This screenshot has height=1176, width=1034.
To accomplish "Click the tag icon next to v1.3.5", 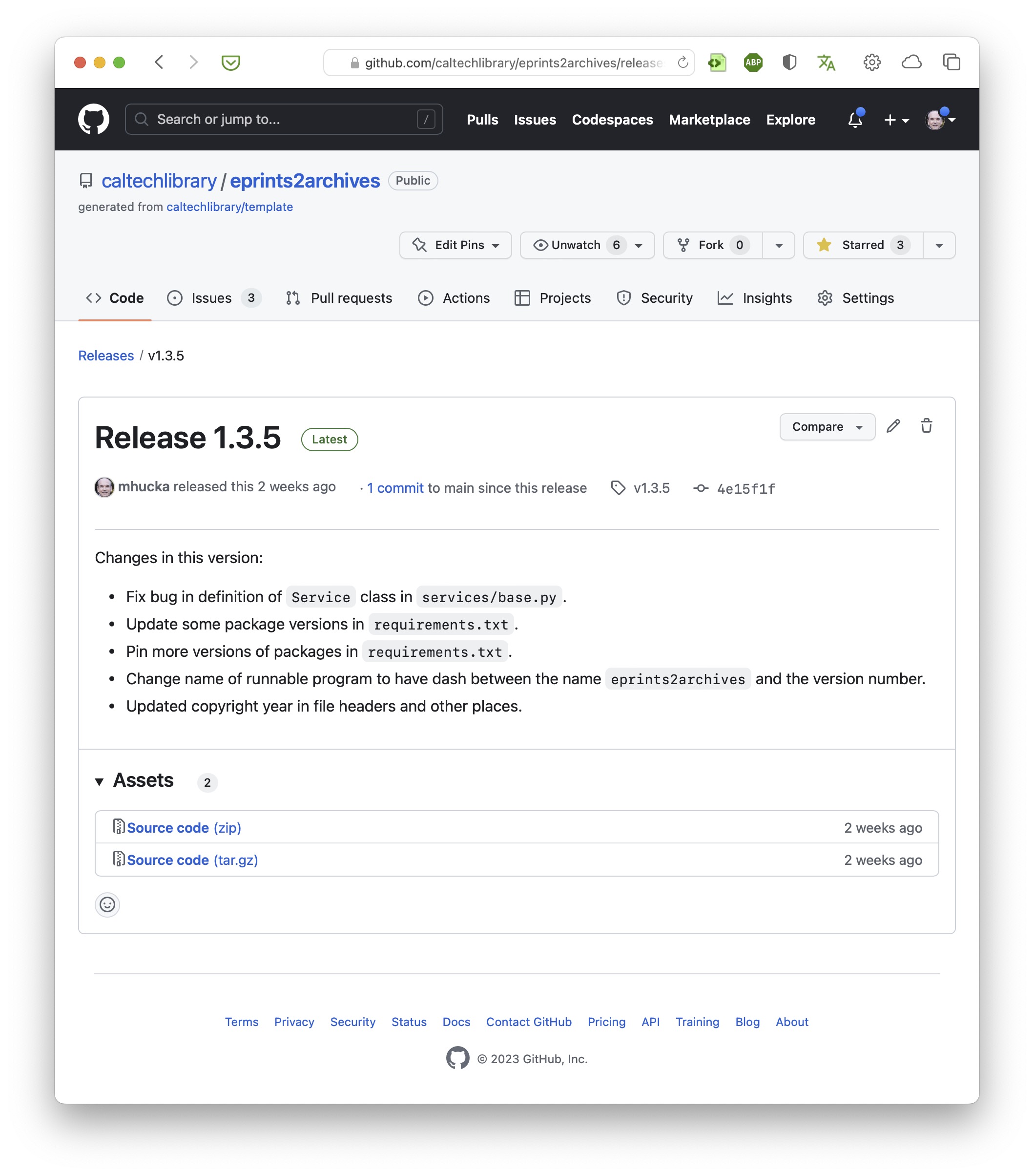I will 618,488.
